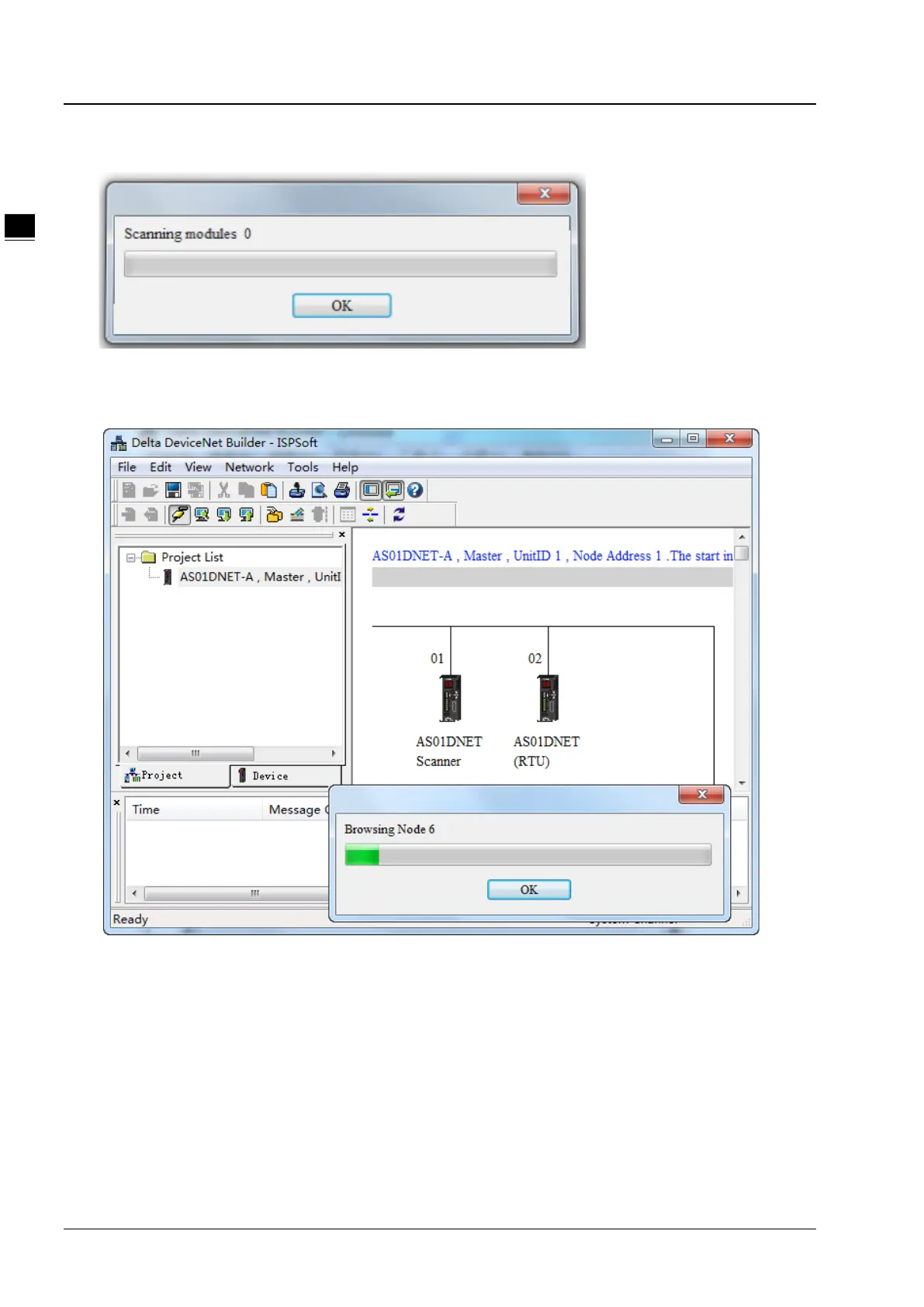Close the Browsing Node 6 dialog

(x=701, y=794)
